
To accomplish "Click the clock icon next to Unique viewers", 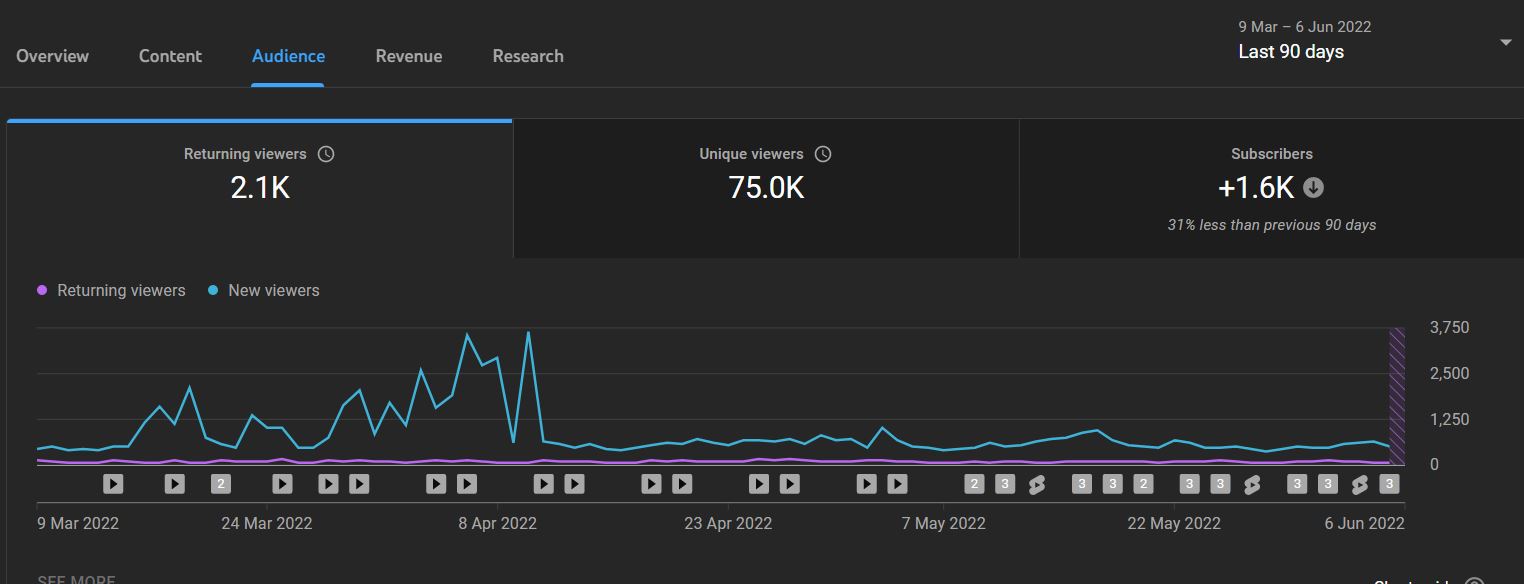I will click(x=823, y=154).
